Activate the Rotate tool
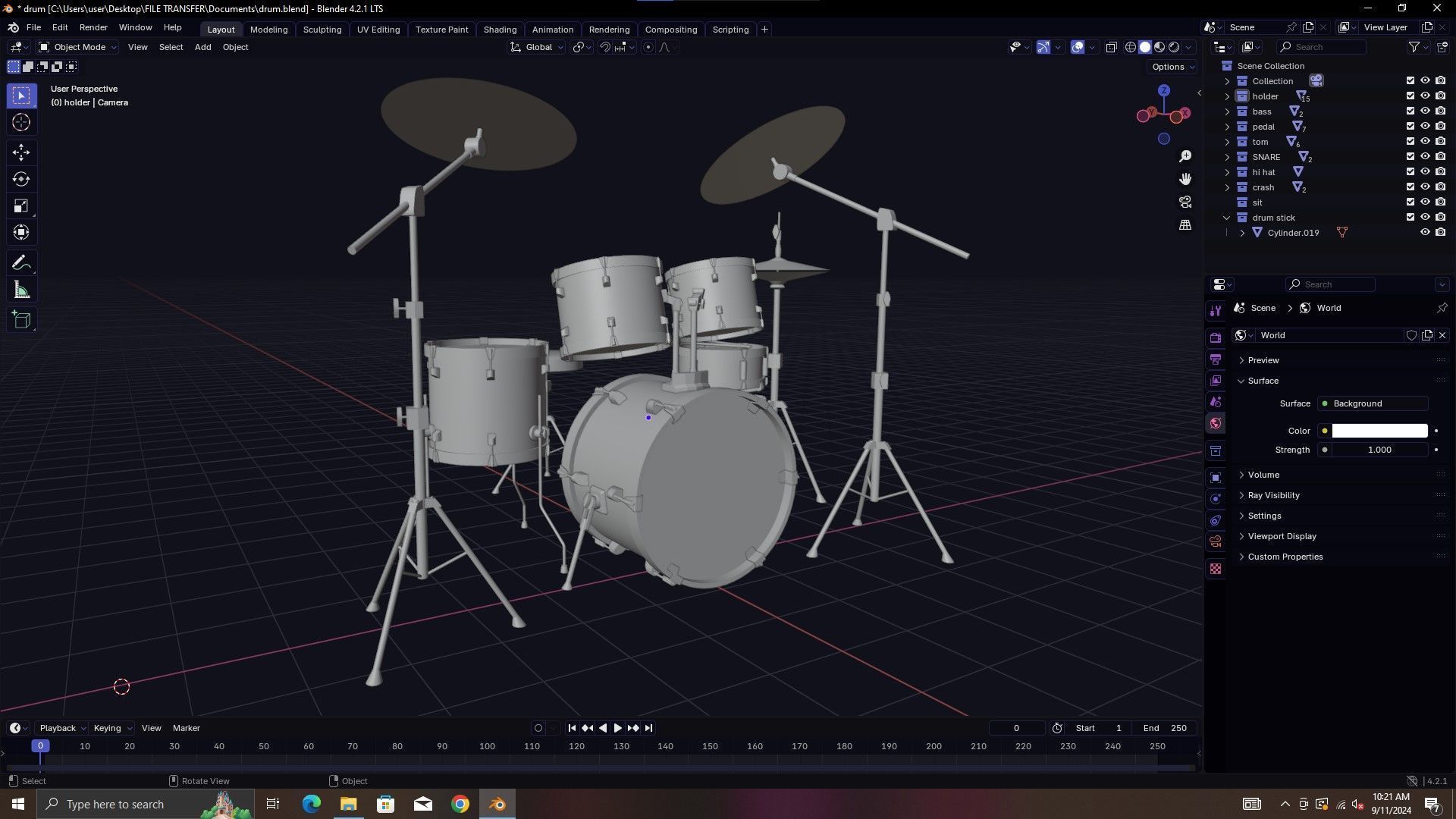The image size is (1456, 819). tap(21, 179)
